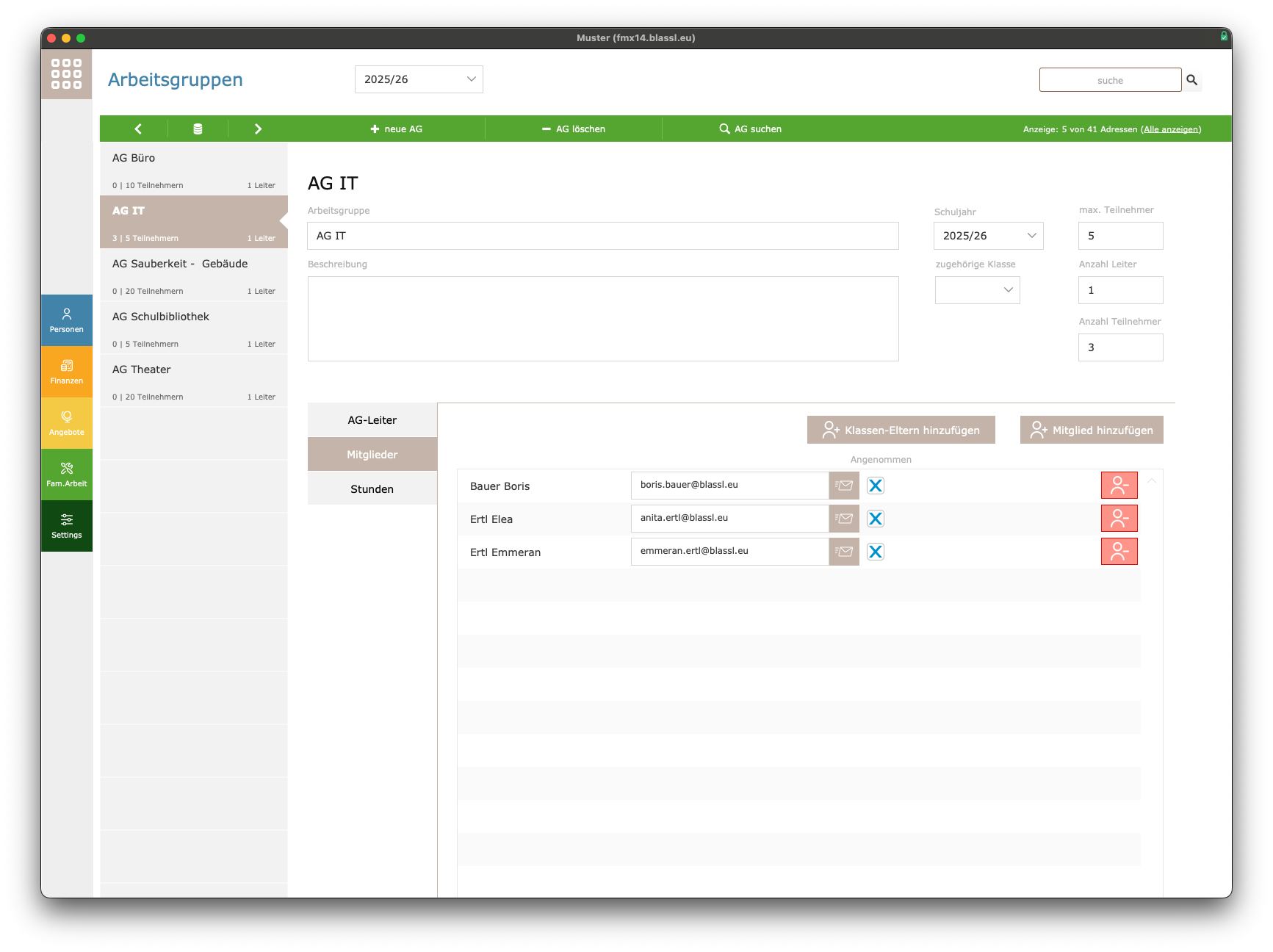Switch to the Stunden tab
Image resolution: width=1273 pixels, height=952 pixels.
pos(372,489)
